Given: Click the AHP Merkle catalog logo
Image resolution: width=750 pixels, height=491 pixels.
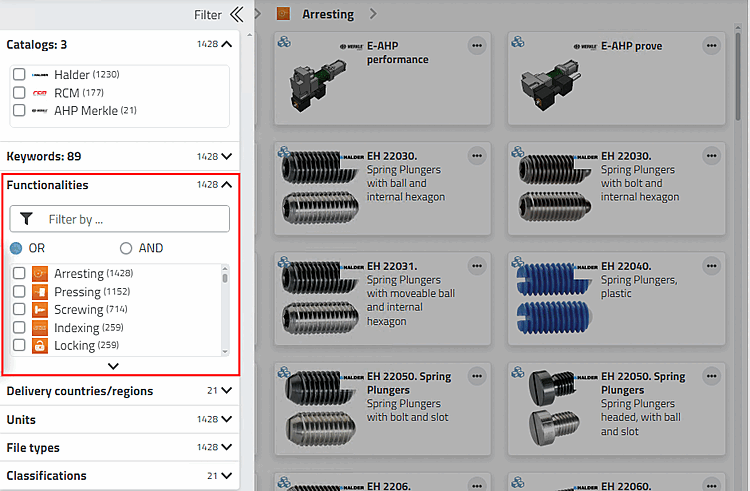Looking at the screenshot, I should click(x=40, y=111).
